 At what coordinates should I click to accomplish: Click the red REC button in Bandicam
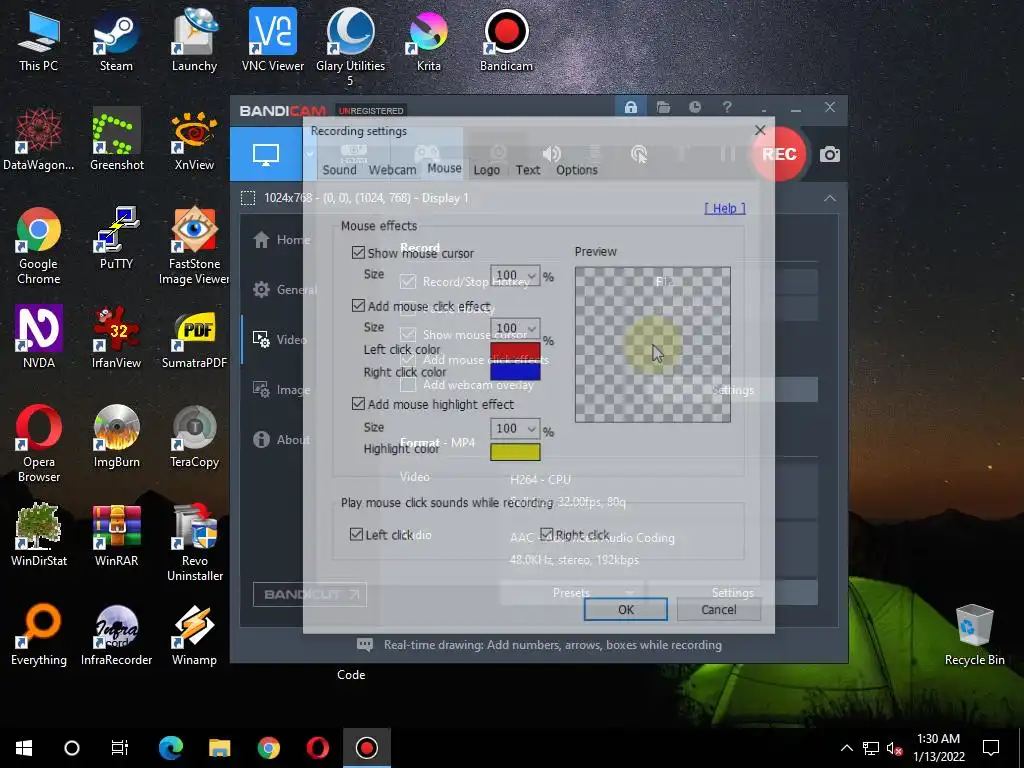click(x=779, y=154)
